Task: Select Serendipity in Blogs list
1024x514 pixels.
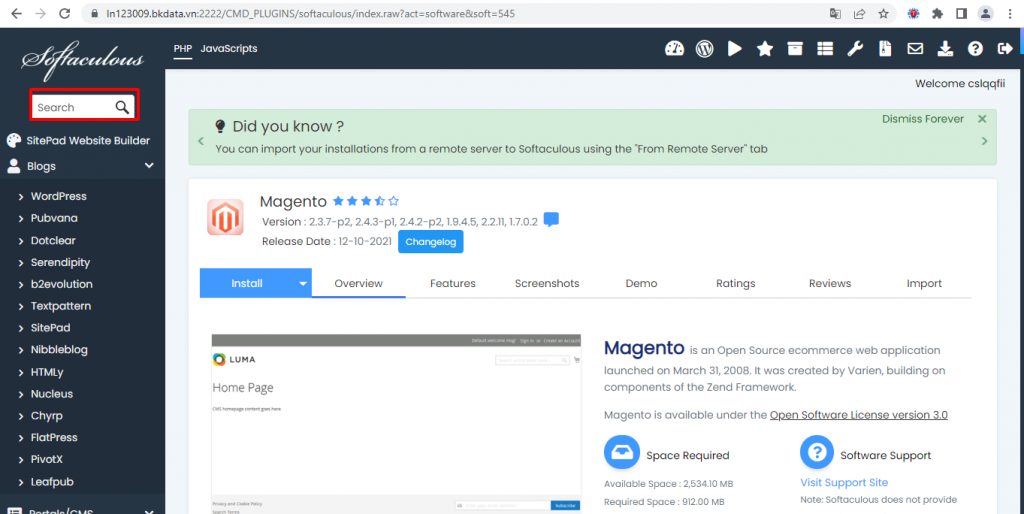Action: 60,262
